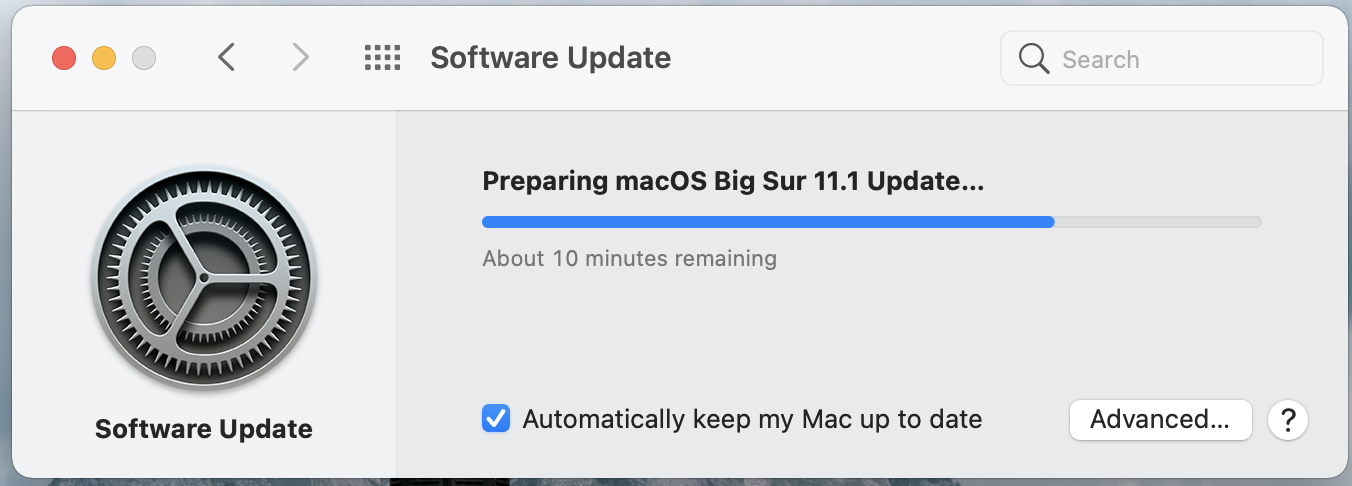Click the large Software Update gear icon
Image resolution: width=1352 pixels, height=486 pixels.
point(204,276)
